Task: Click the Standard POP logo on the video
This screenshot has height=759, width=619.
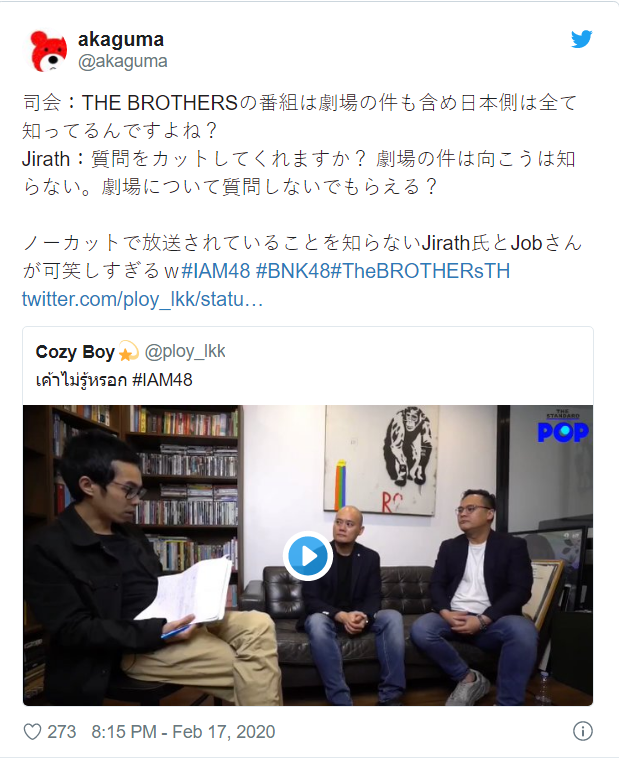Action: [563, 426]
